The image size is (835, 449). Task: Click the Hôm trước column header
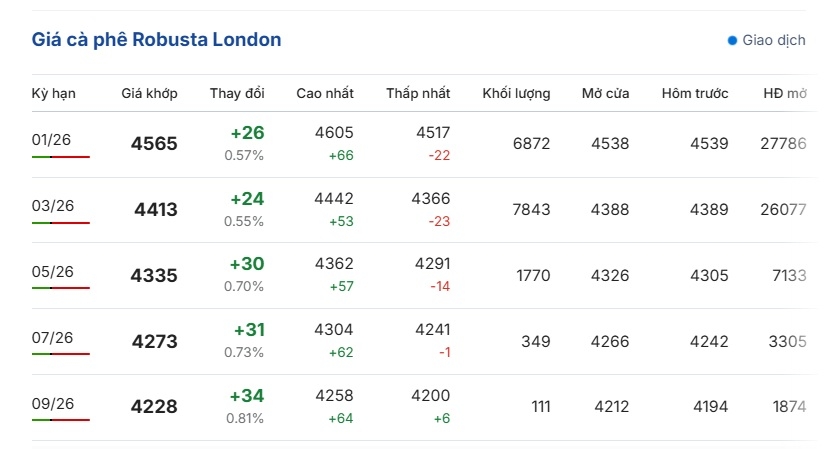[695, 94]
